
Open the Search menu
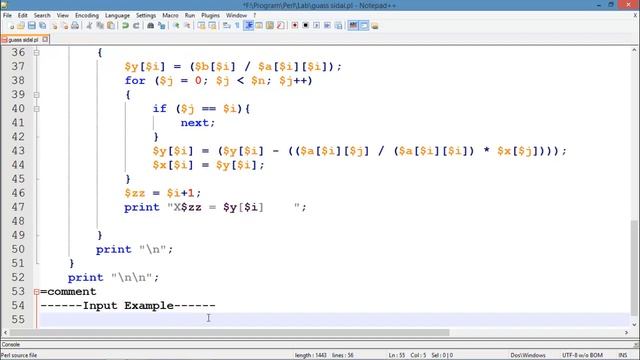pyautogui.click(x=42, y=16)
